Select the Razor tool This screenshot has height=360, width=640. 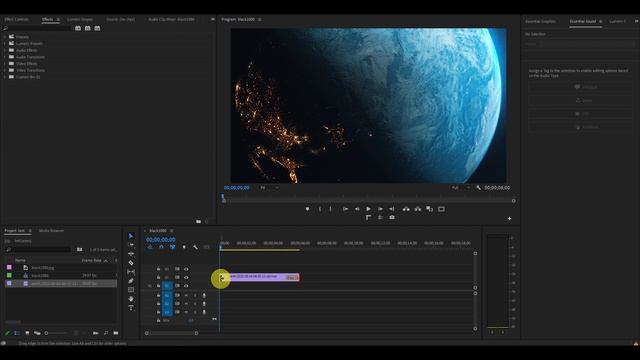click(x=131, y=263)
